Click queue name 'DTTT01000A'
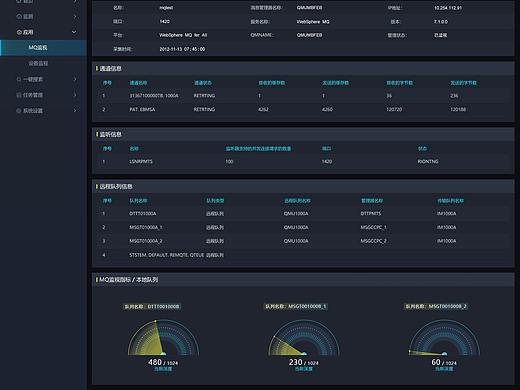This screenshot has height=390, width=520. point(143,213)
